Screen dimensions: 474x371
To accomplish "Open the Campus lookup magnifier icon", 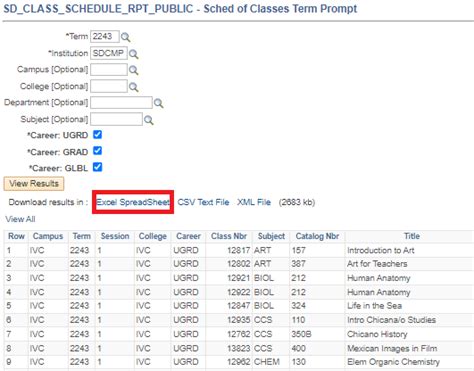I will pos(134,70).
